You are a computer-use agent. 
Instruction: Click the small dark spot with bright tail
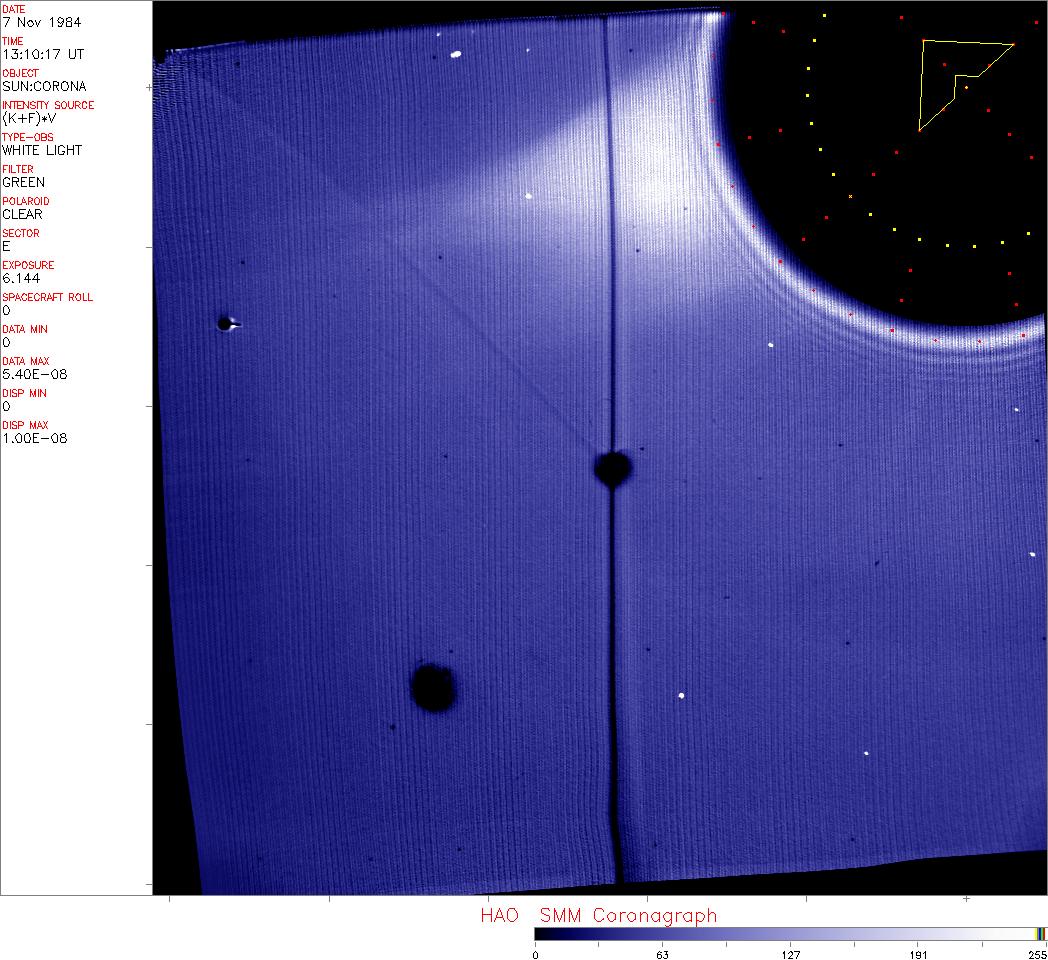(x=225, y=323)
